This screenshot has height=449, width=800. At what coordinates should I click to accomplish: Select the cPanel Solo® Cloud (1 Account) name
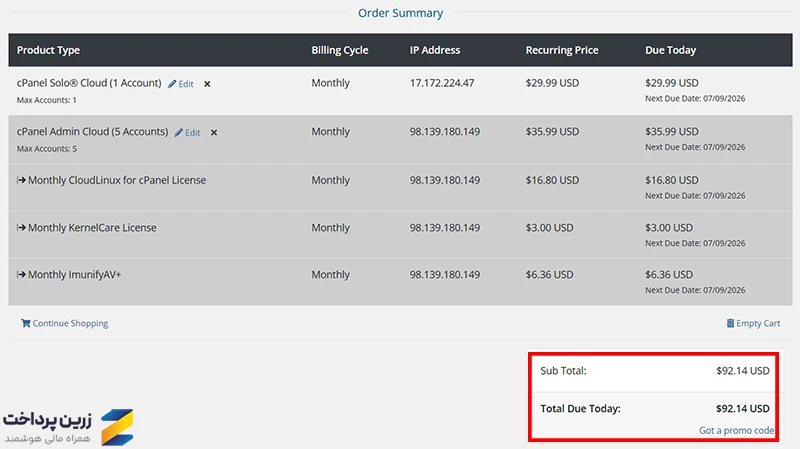click(89, 83)
